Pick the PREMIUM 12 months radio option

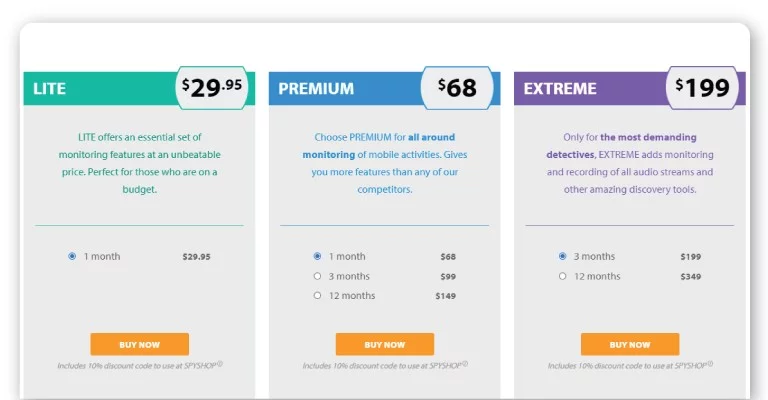click(x=317, y=295)
